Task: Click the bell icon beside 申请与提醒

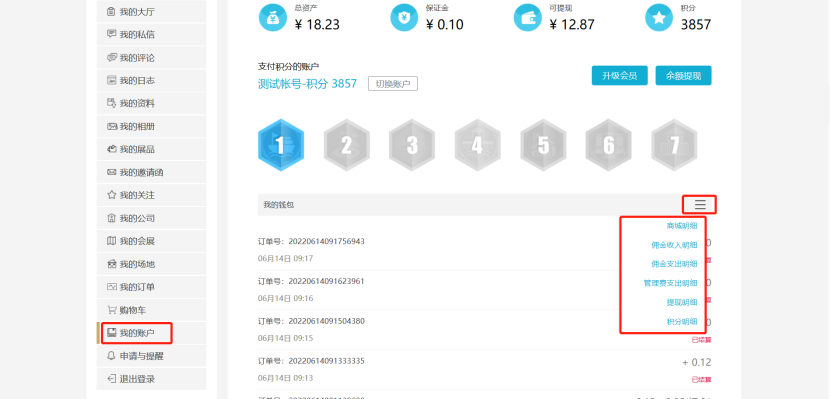Action: pos(111,356)
